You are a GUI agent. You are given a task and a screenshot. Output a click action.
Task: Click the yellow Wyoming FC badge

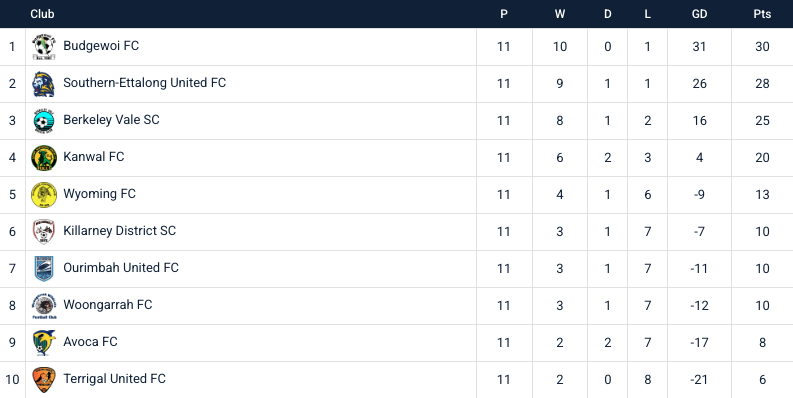[43, 194]
